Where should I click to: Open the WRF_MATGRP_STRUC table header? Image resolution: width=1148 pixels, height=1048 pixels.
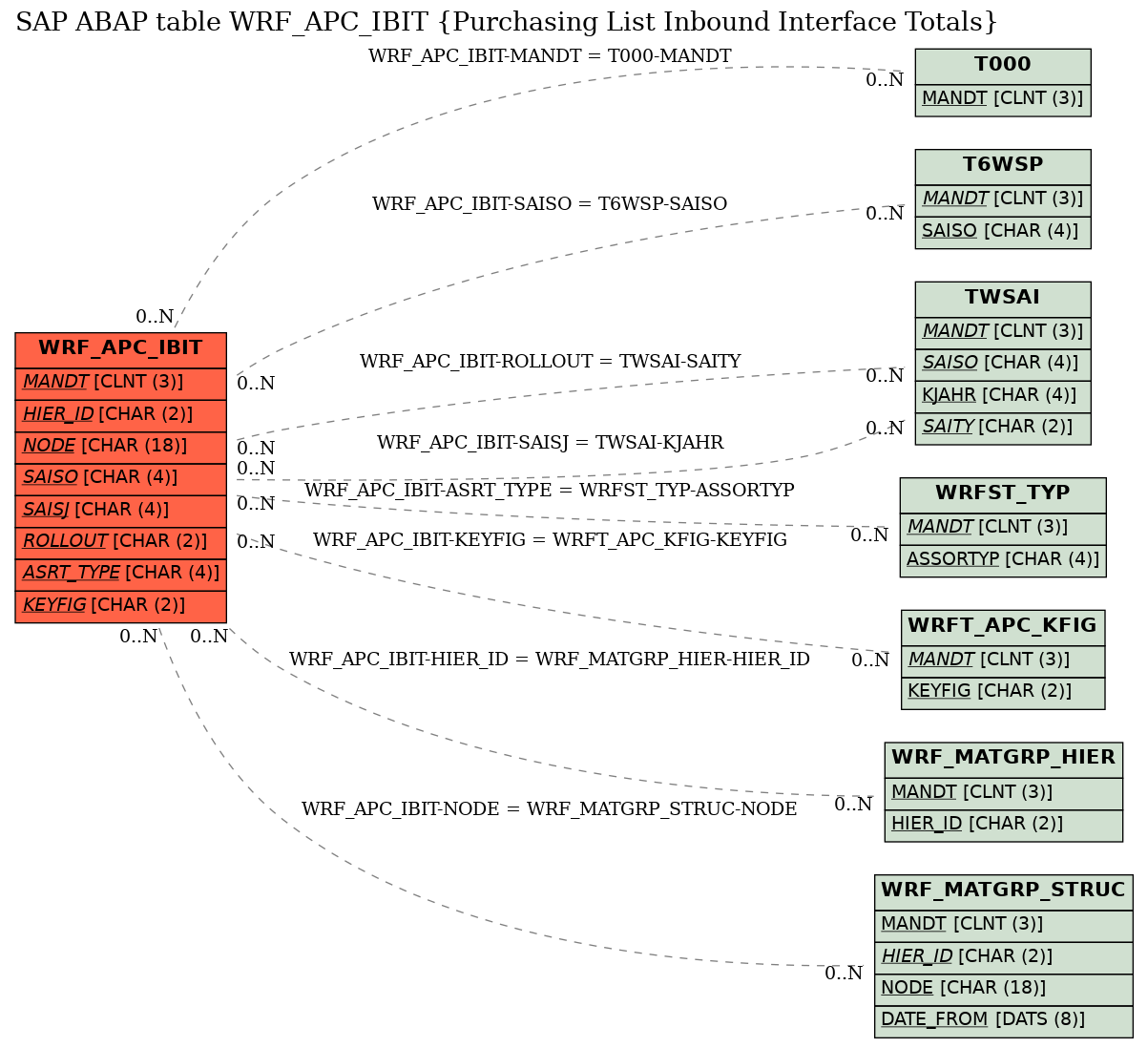pyautogui.click(x=1004, y=891)
